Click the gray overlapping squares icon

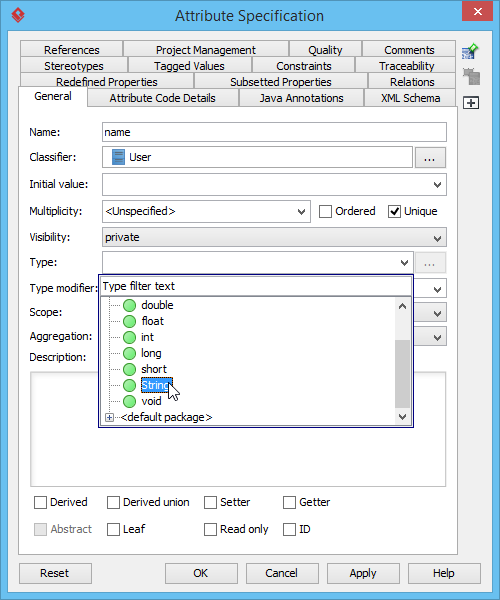click(471, 77)
